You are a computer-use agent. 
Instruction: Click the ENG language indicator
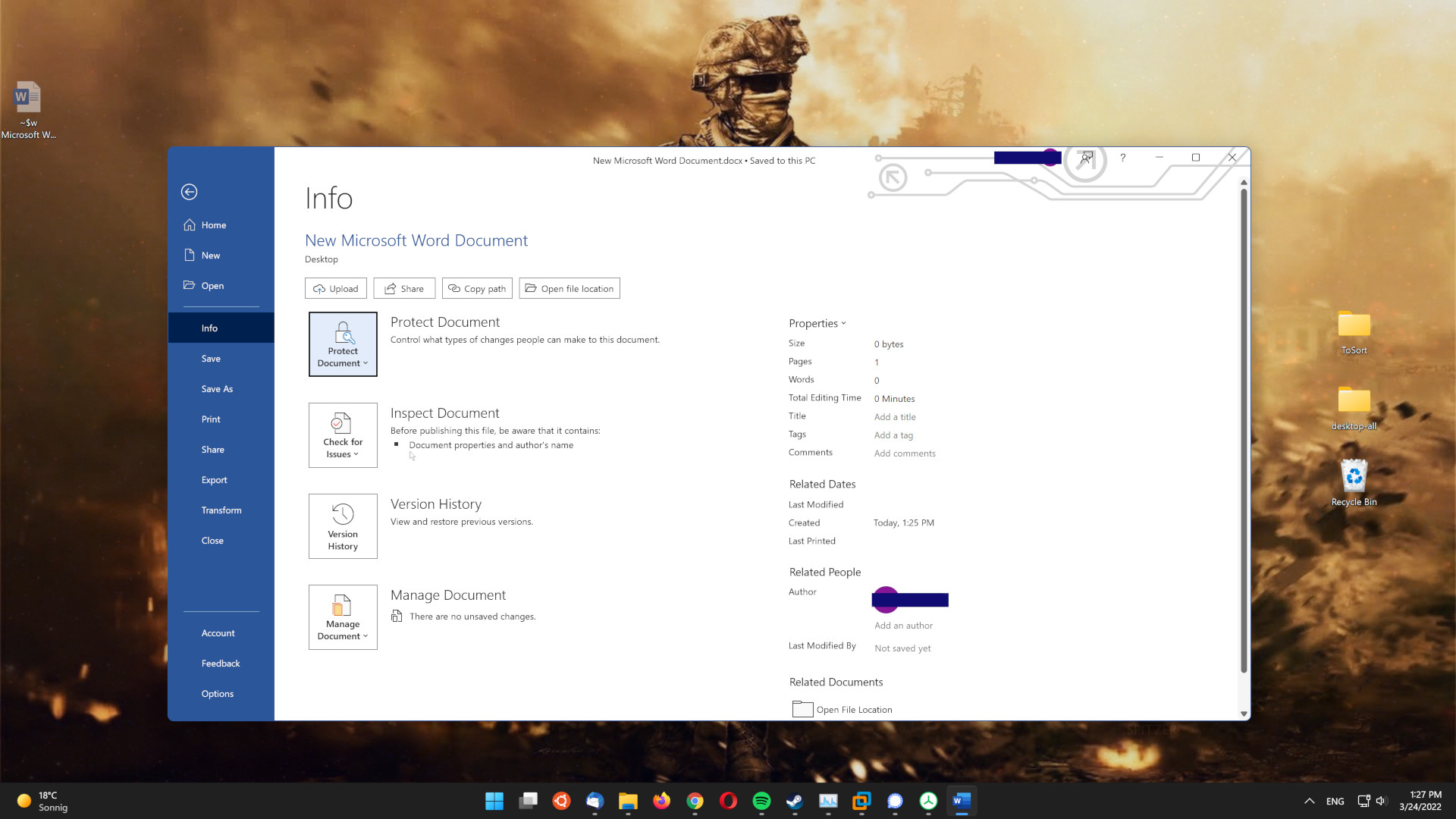(1335, 802)
